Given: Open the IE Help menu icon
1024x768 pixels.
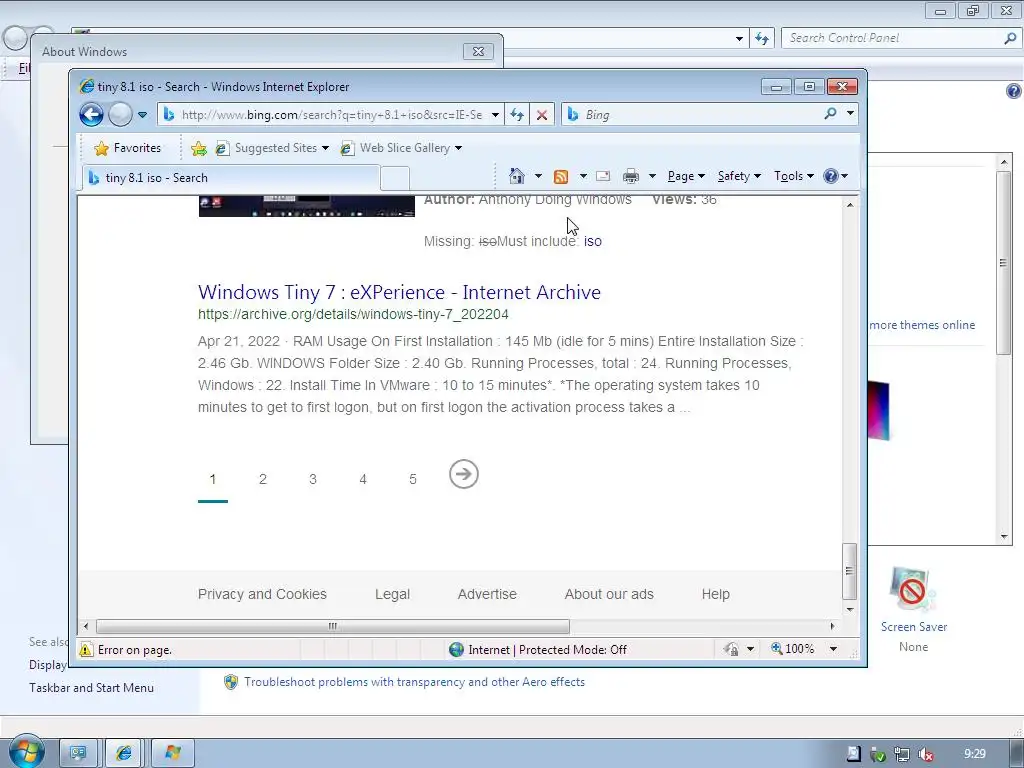Looking at the screenshot, I should pyautogui.click(x=835, y=176).
